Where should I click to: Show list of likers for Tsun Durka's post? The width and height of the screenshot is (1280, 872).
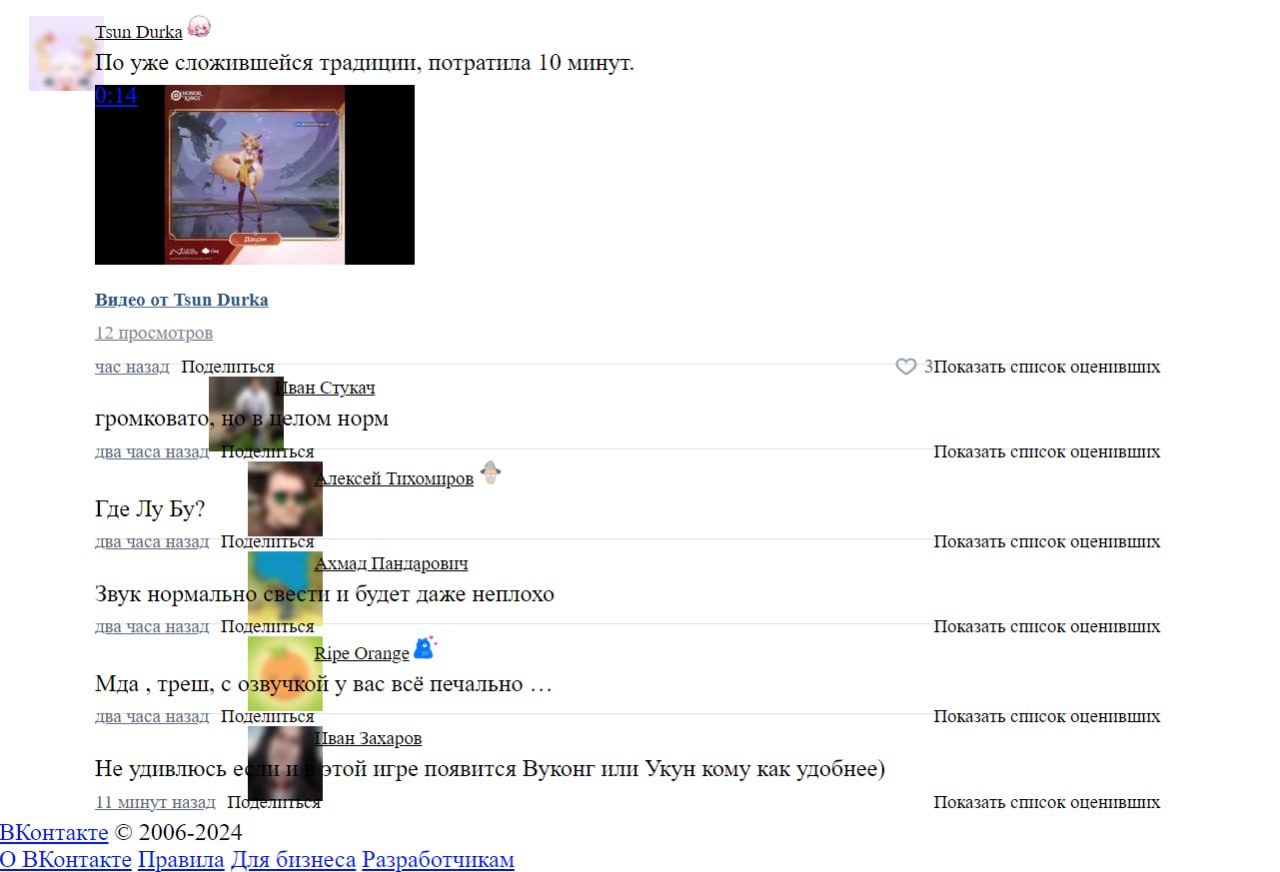(1047, 367)
